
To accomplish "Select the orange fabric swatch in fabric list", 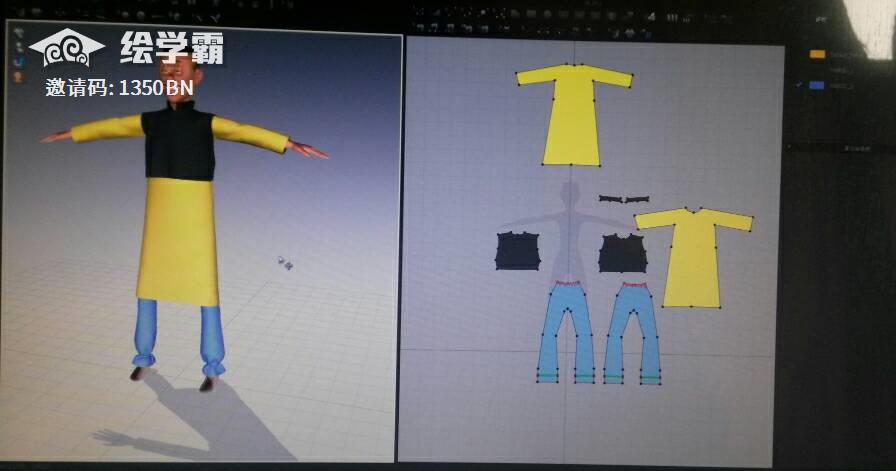I will click(x=817, y=54).
